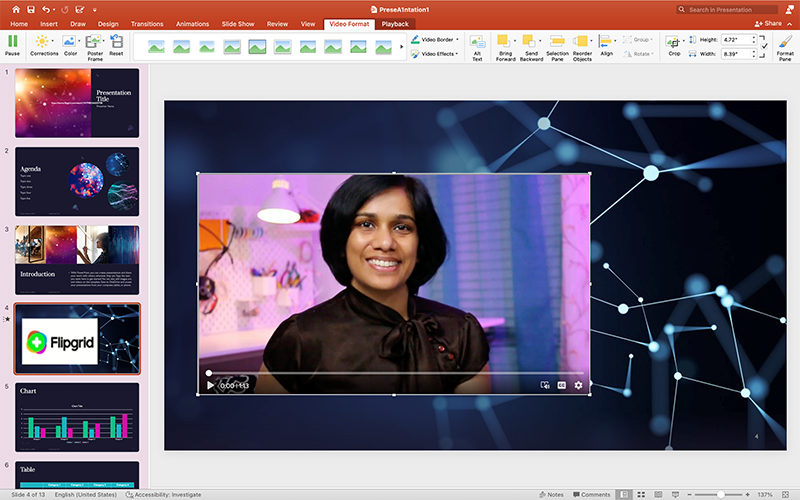This screenshot has width=800, height=500.
Task: Expand the Bring Forward dropdown arrow
Action: tap(514, 40)
